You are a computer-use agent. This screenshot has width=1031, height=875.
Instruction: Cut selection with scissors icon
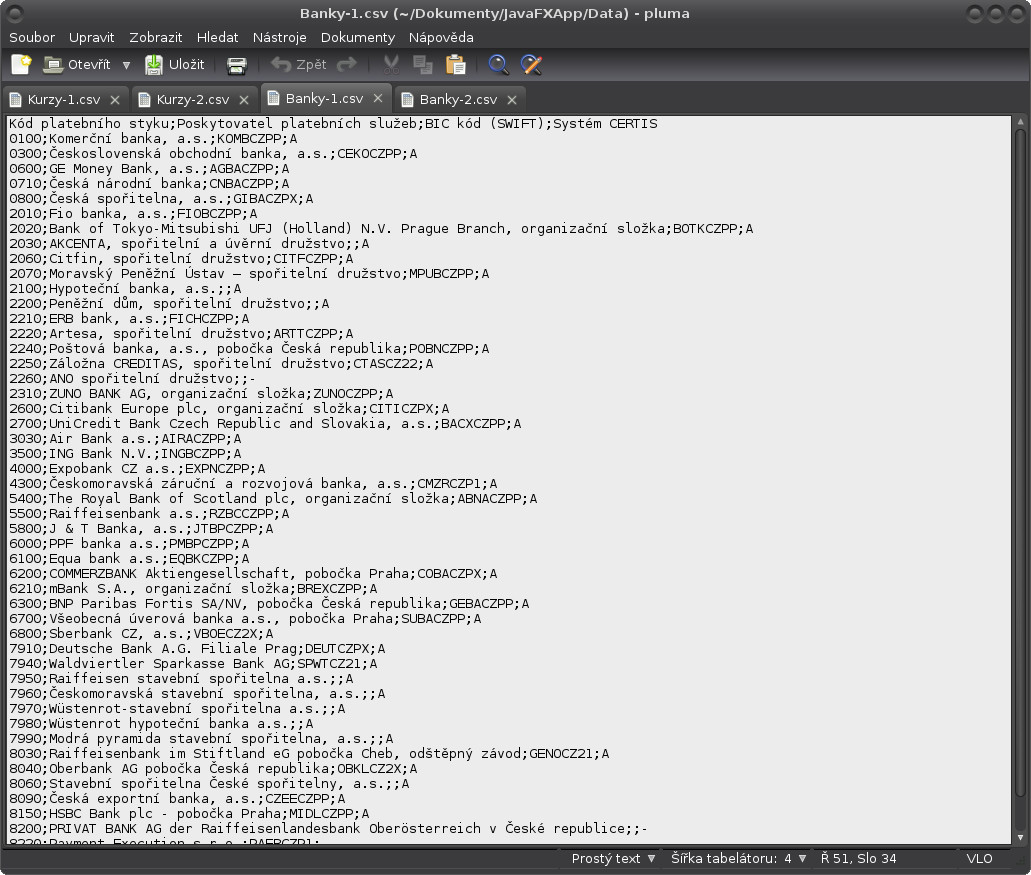point(391,64)
